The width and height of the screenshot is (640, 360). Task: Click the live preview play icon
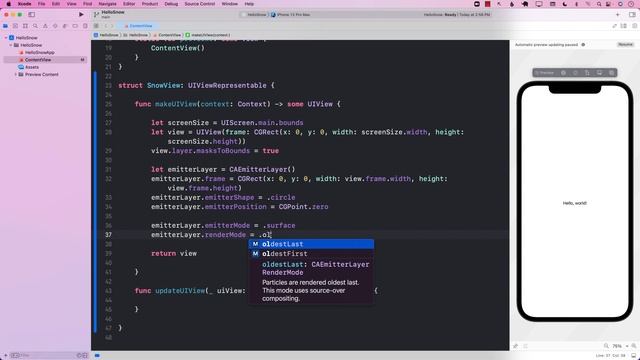[563, 73]
